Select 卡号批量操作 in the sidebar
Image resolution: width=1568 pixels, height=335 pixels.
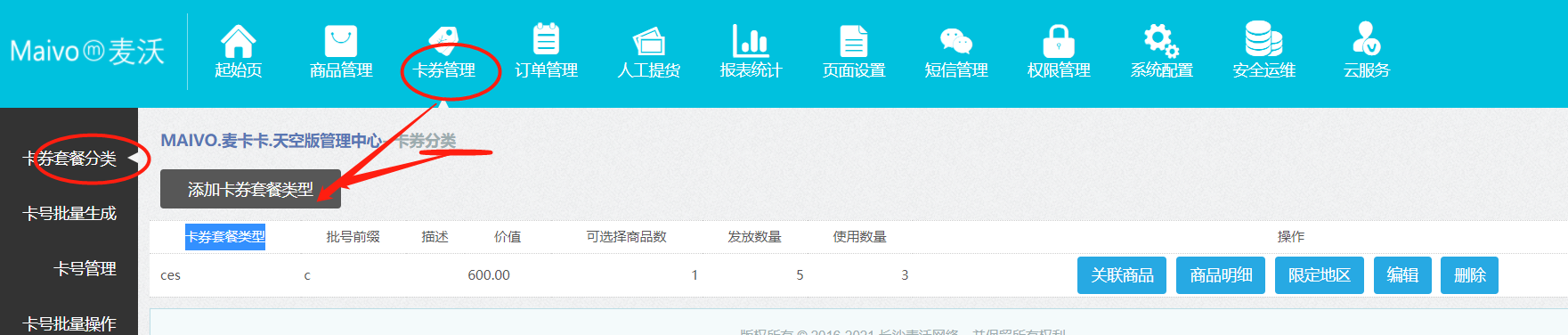69,323
